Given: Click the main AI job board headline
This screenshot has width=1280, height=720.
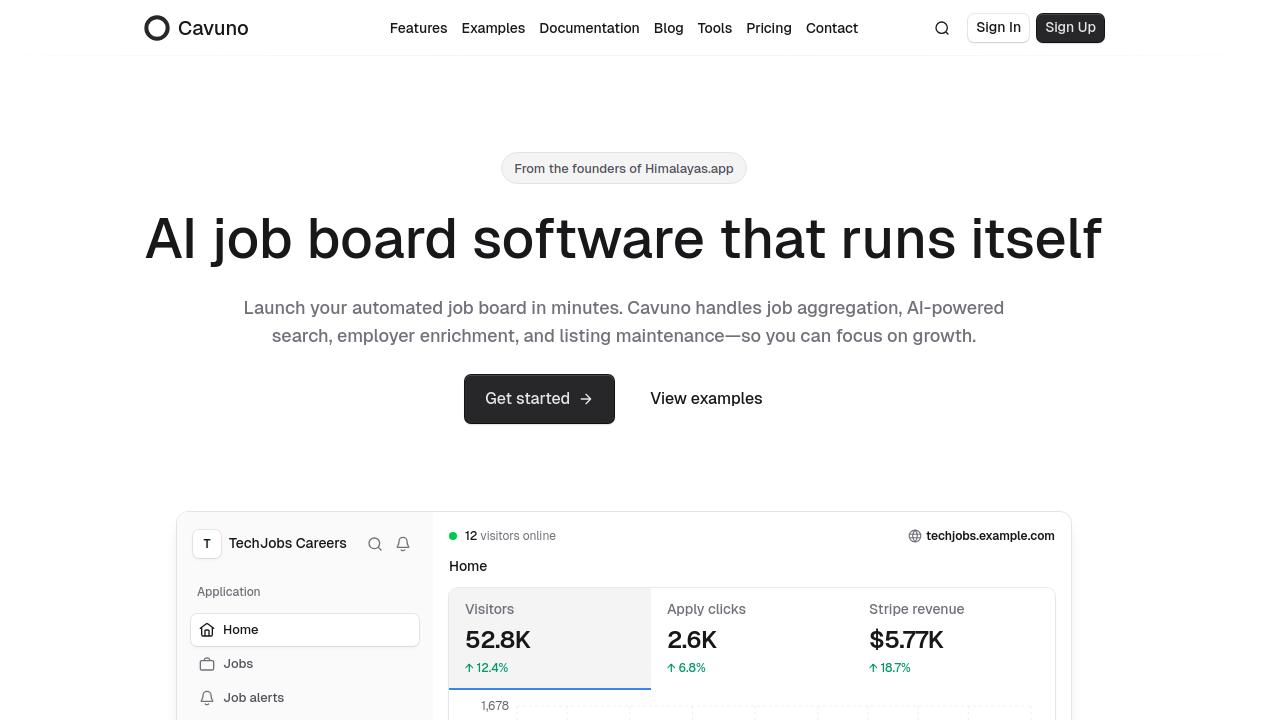Looking at the screenshot, I should (x=623, y=240).
